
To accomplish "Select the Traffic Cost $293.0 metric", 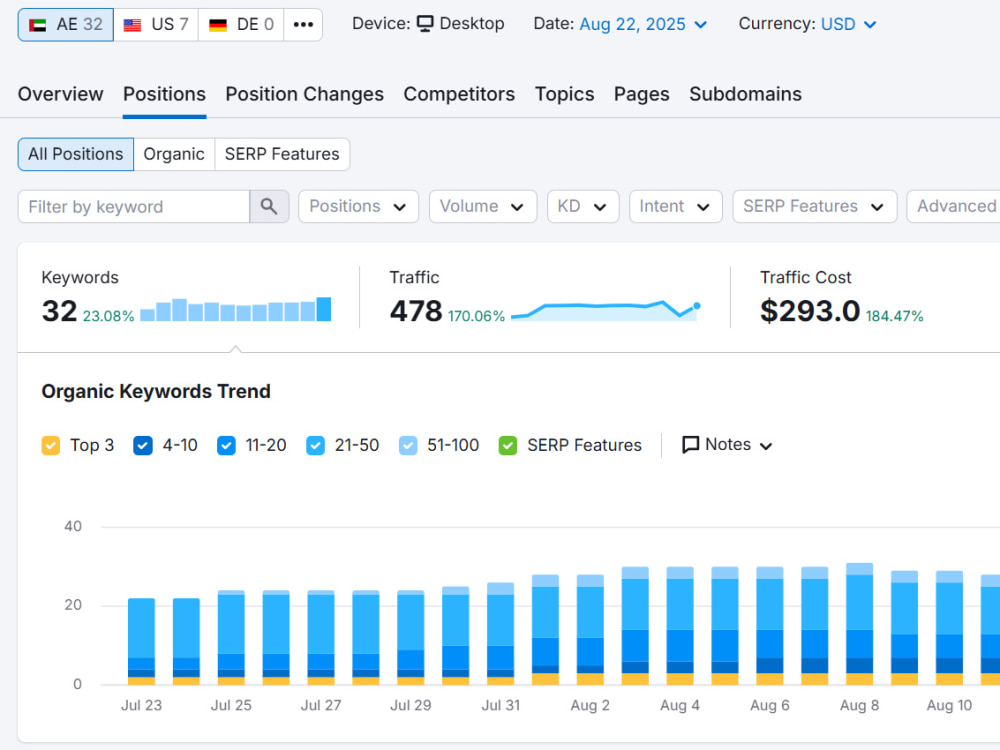I will click(810, 311).
